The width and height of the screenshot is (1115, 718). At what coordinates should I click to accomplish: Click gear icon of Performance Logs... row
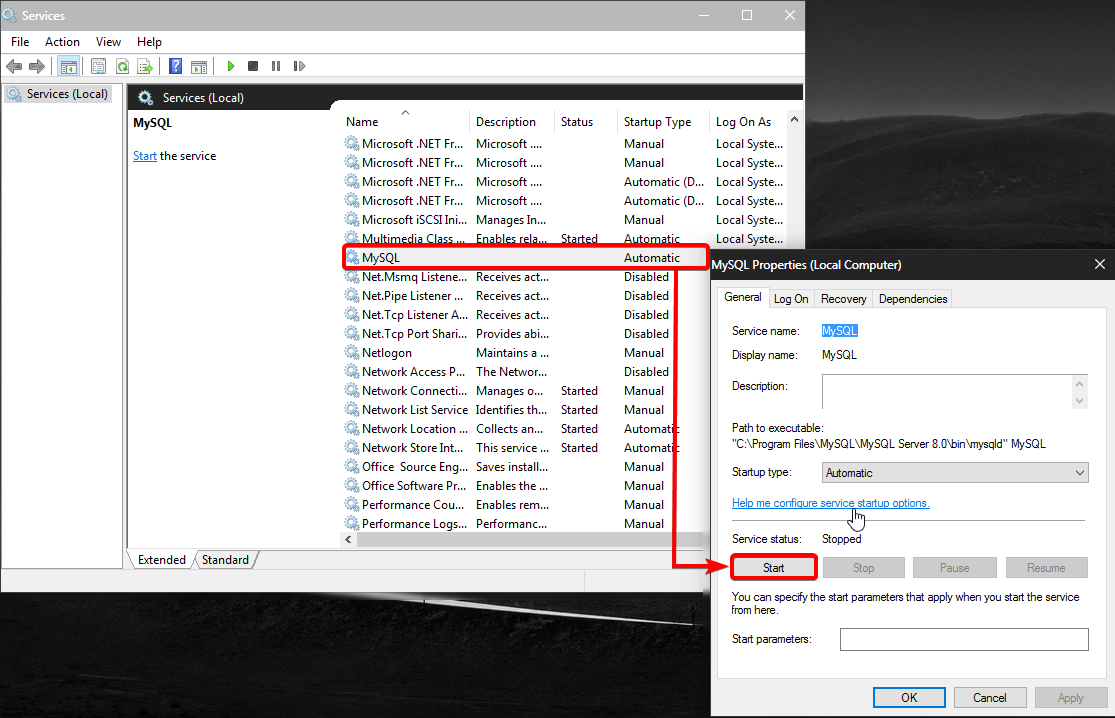click(352, 523)
